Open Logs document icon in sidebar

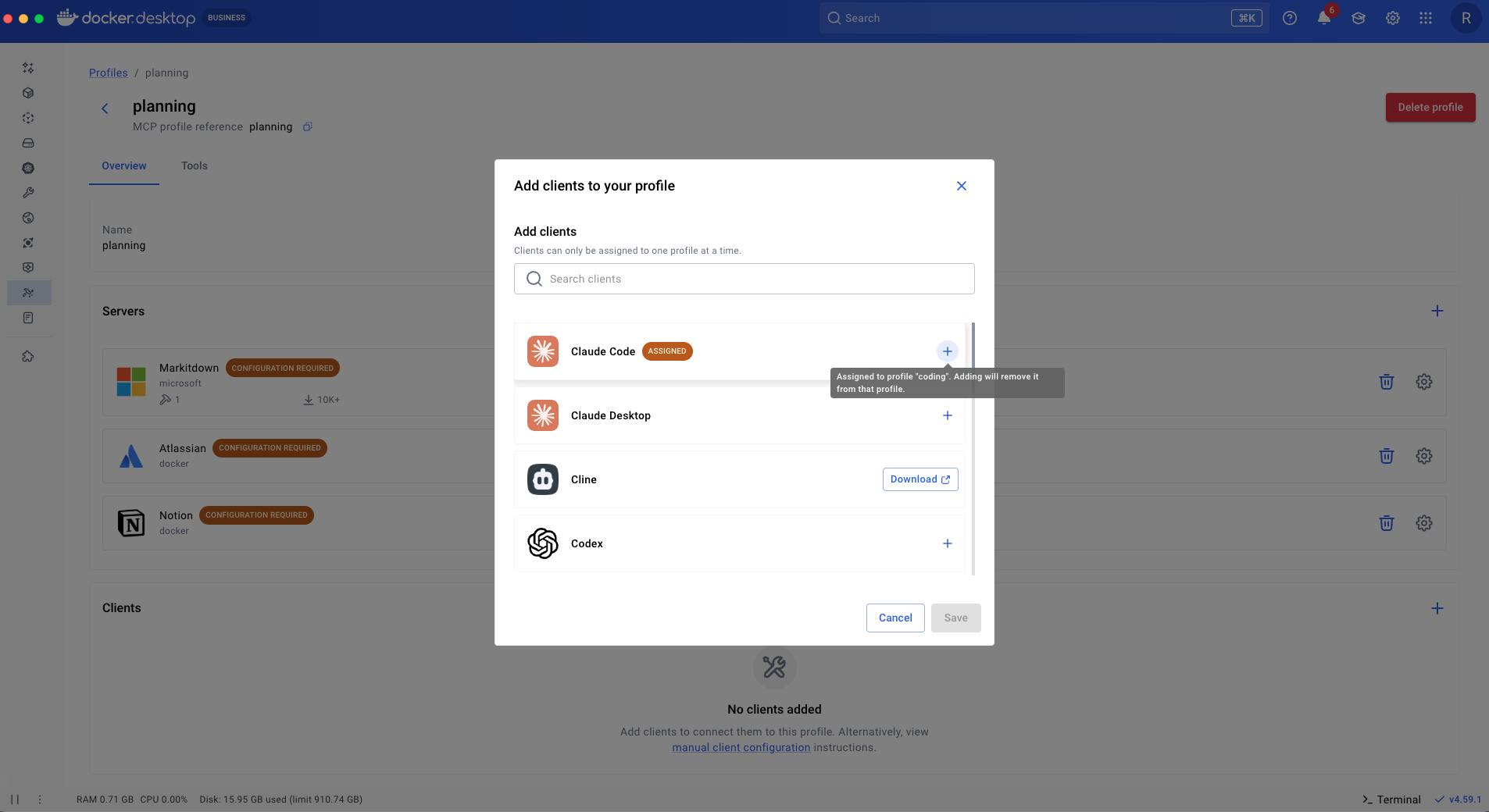(28, 318)
